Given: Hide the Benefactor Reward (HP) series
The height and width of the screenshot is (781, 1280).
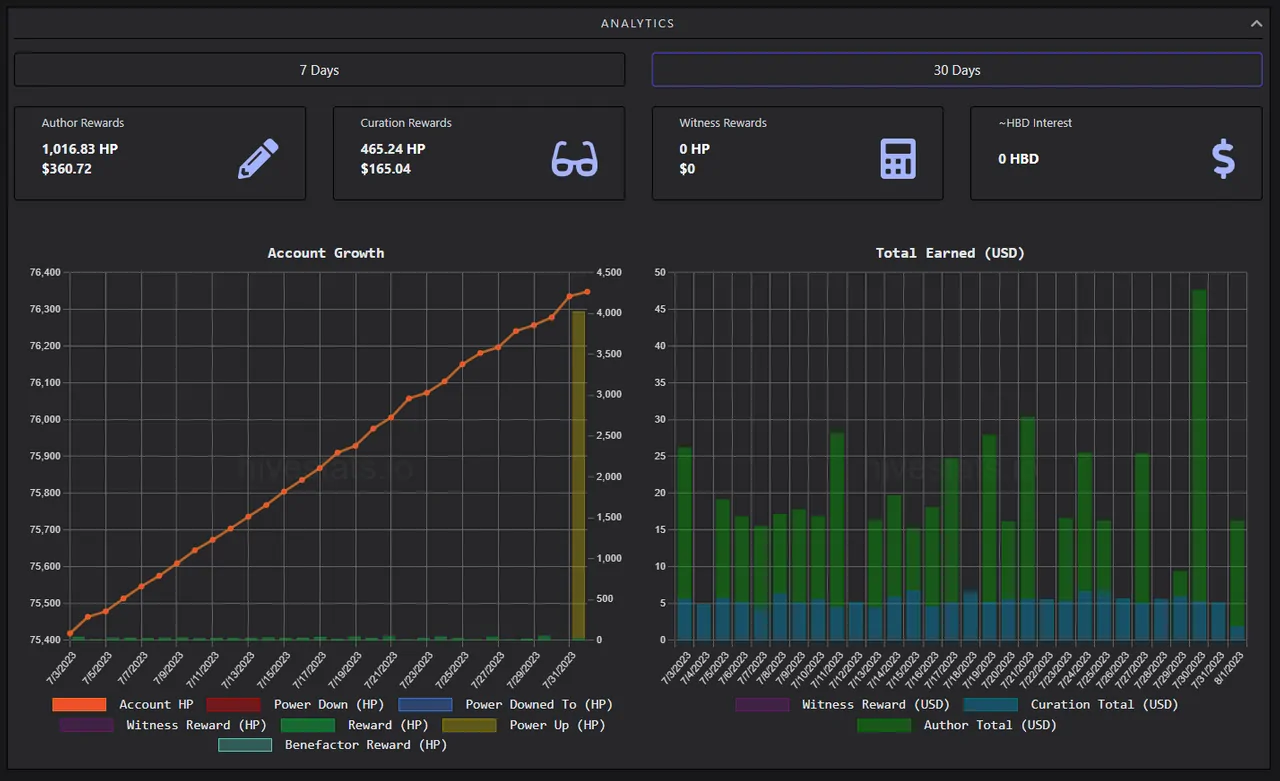Looking at the screenshot, I should point(332,745).
